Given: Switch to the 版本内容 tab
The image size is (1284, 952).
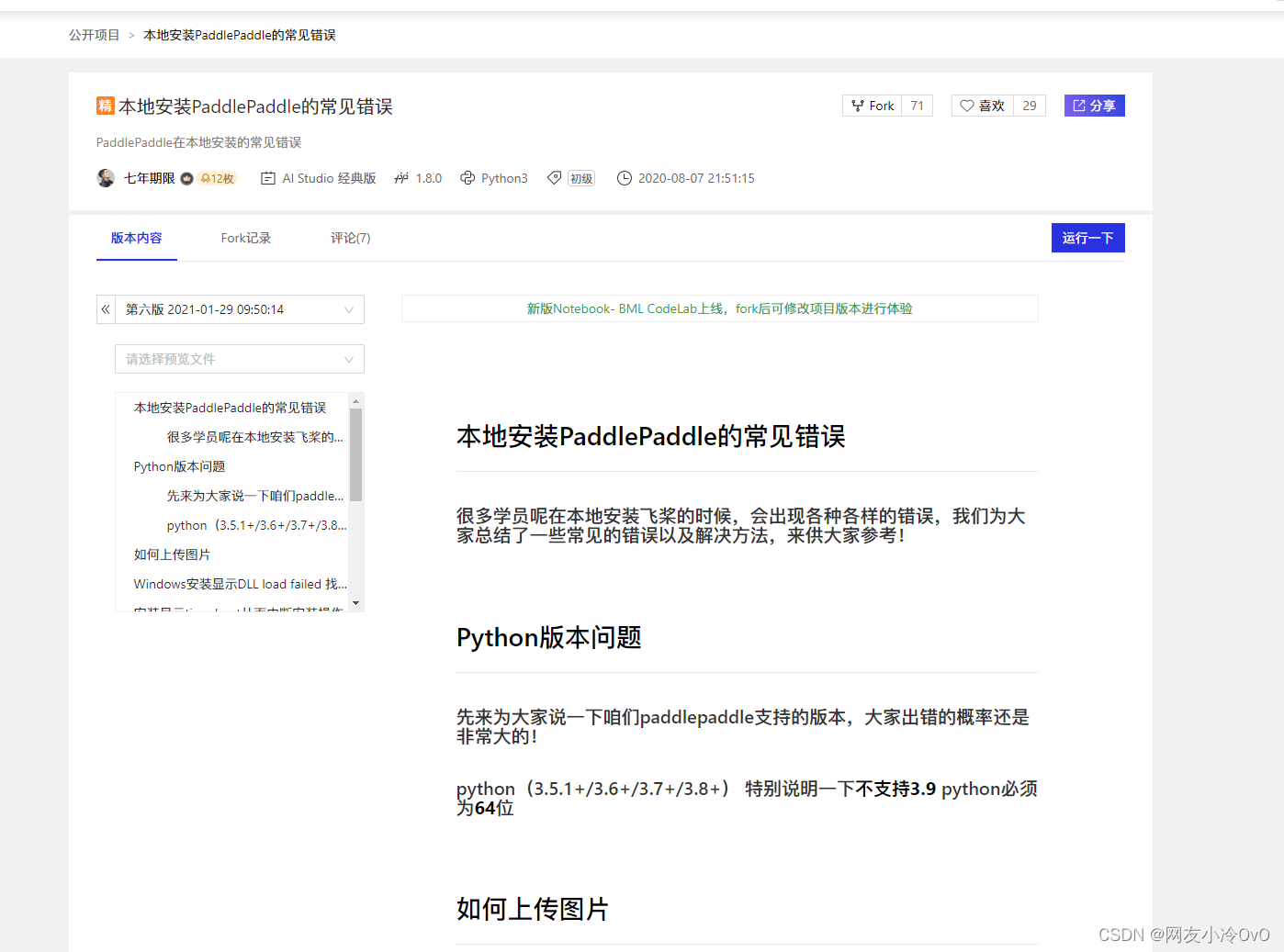Looking at the screenshot, I should 137,238.
